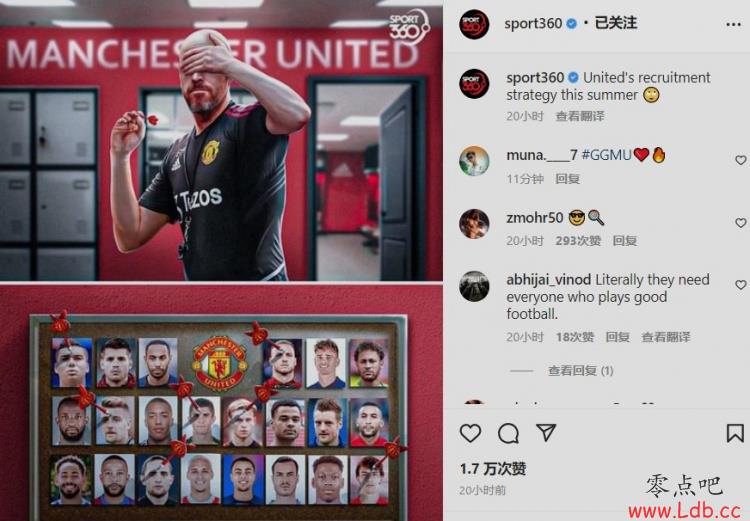Open zmohr50 profile avatar
Screen dimensions: 750x521
click(x=474, y=223)
